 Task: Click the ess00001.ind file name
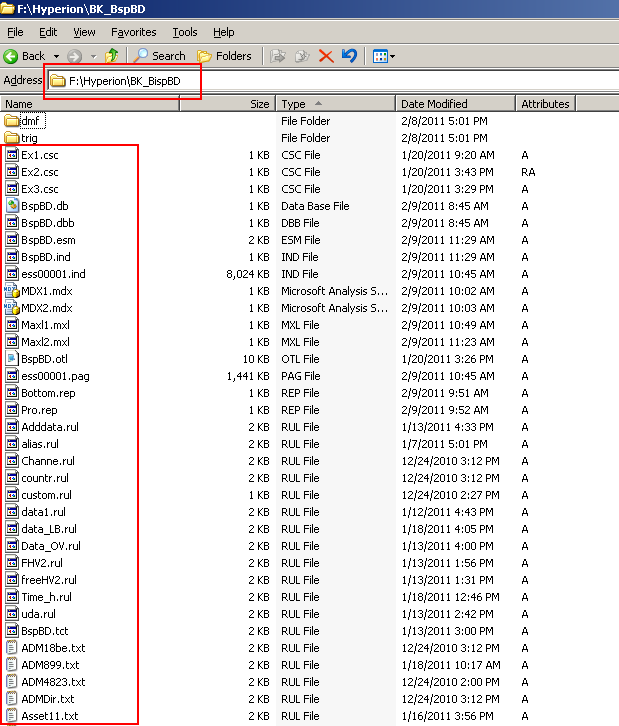53,274
